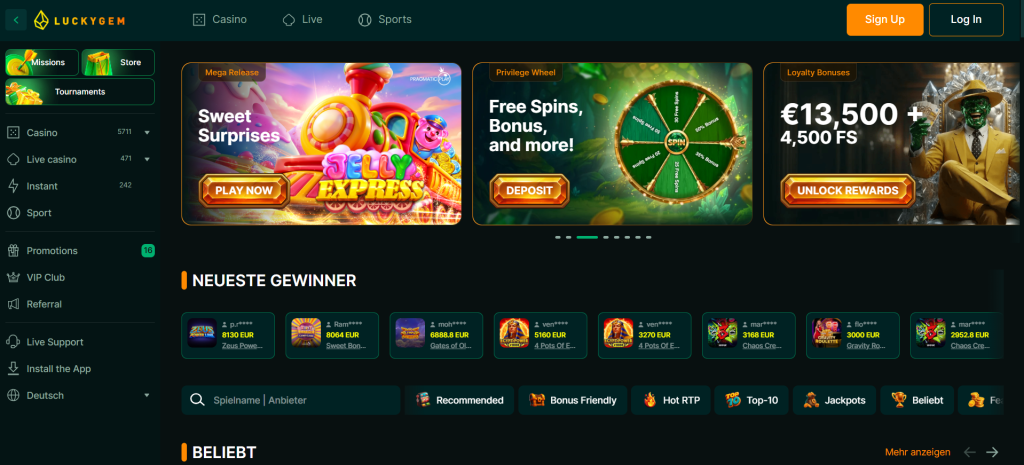Open the Zeus winner game thumbnail
The height and width of the screenshot is (465, 1024).
[202, 332]
